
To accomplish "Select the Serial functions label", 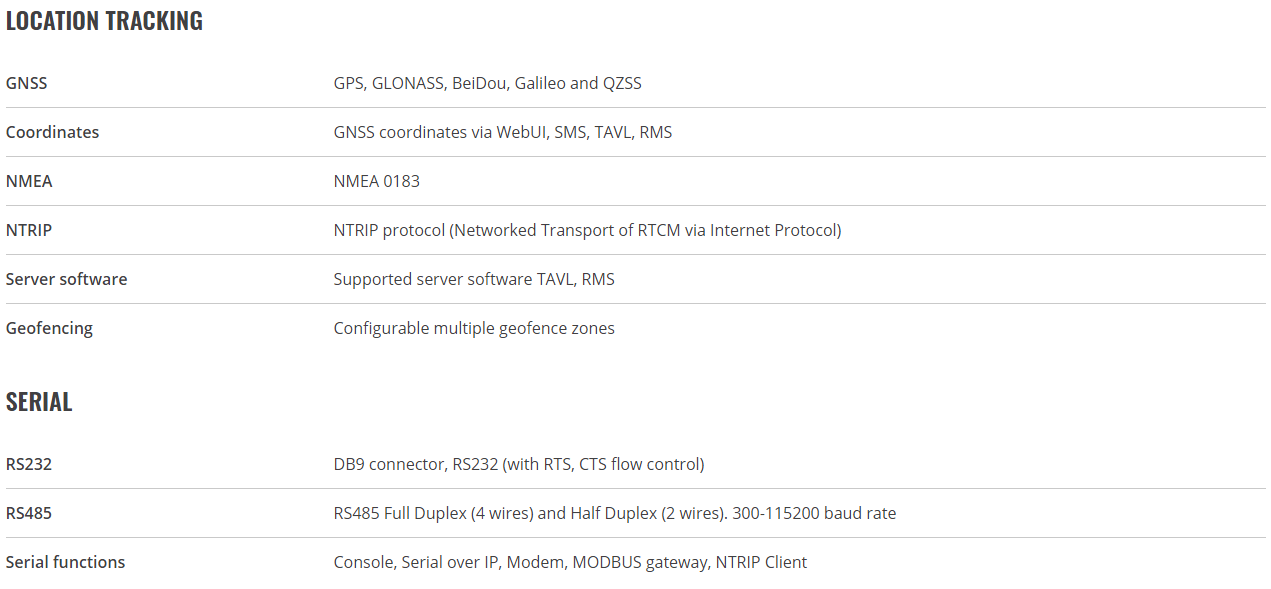I will point(65,562).
